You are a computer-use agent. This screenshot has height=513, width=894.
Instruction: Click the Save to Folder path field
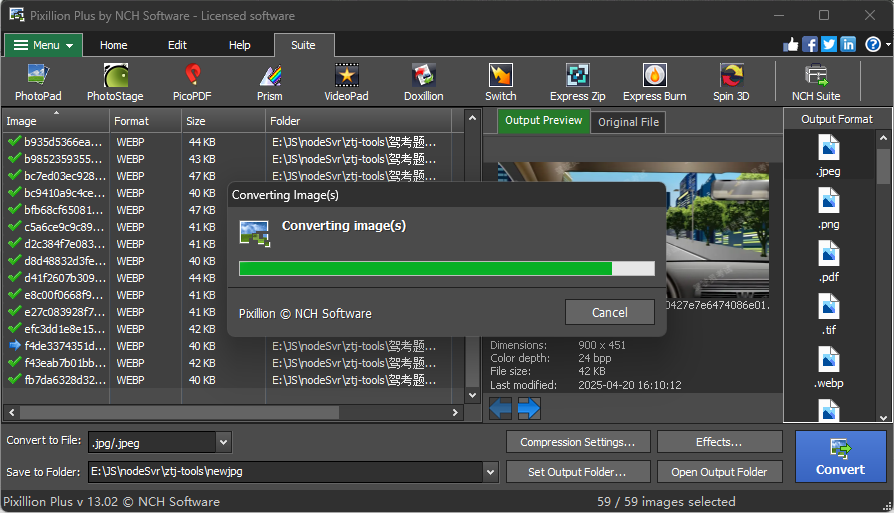pyautogui.click(x=286, y=472)
